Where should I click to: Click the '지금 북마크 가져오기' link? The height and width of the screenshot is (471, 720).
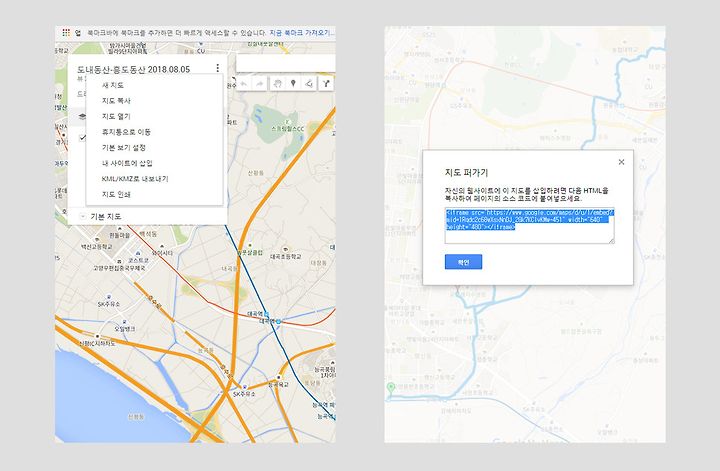(x=302, y=33)
